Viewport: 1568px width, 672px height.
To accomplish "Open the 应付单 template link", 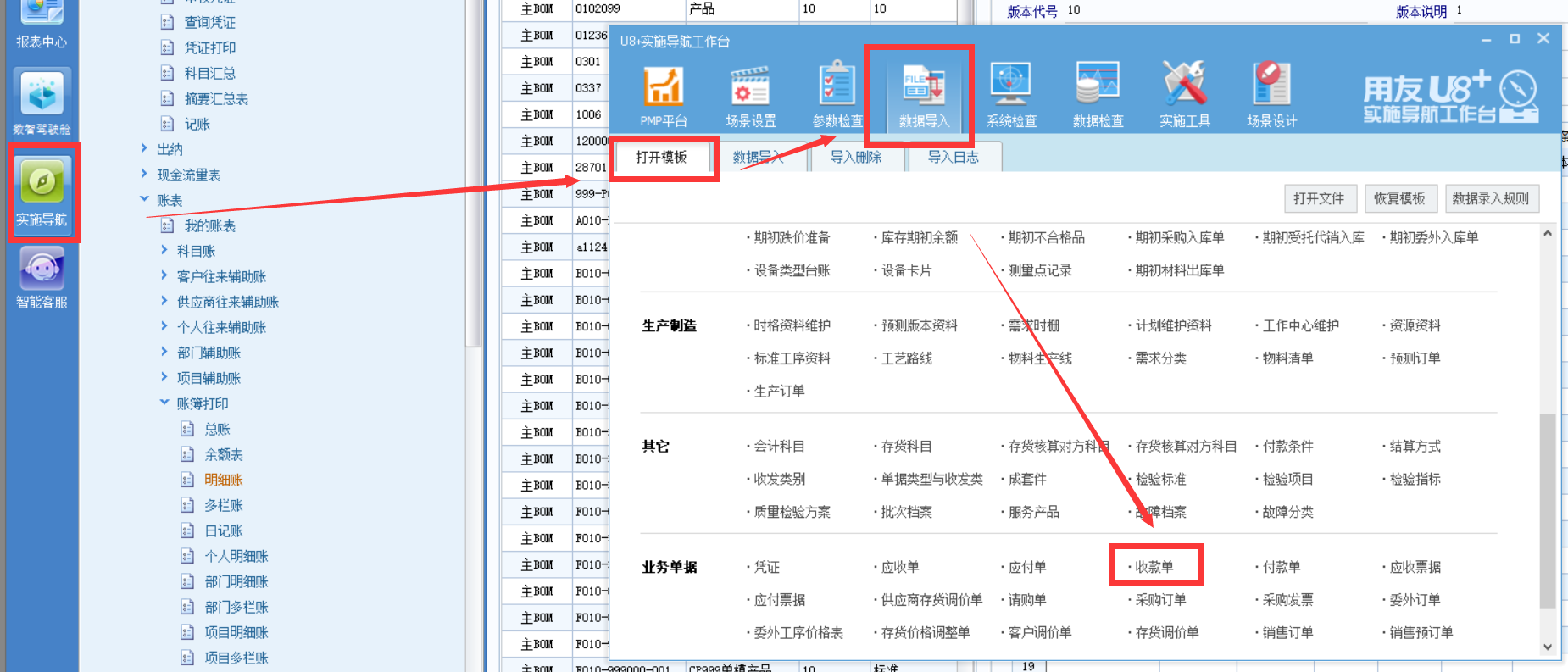I will pyautogui.click(x=1027, y=567).
